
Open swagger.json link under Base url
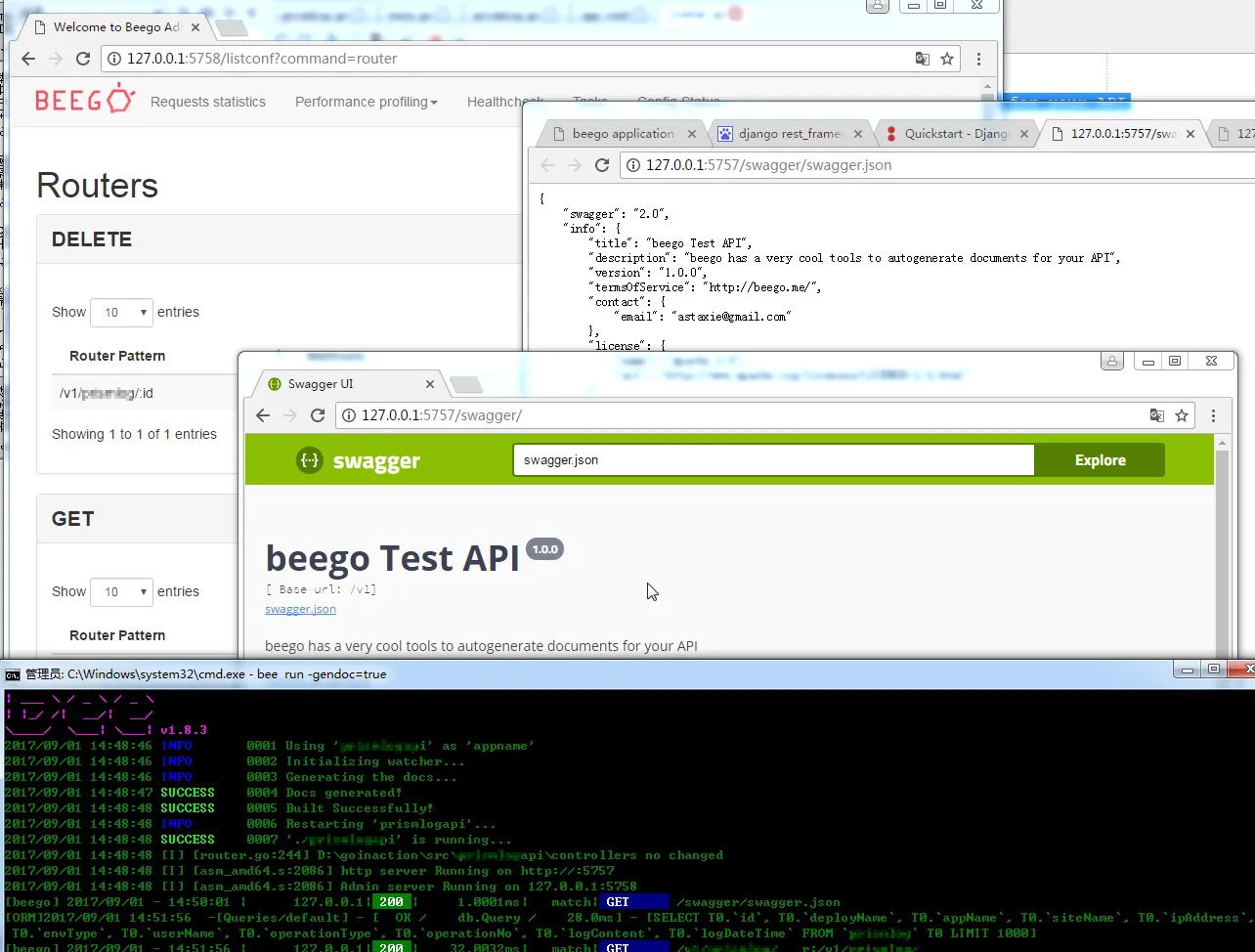click(x=300, y=609)
